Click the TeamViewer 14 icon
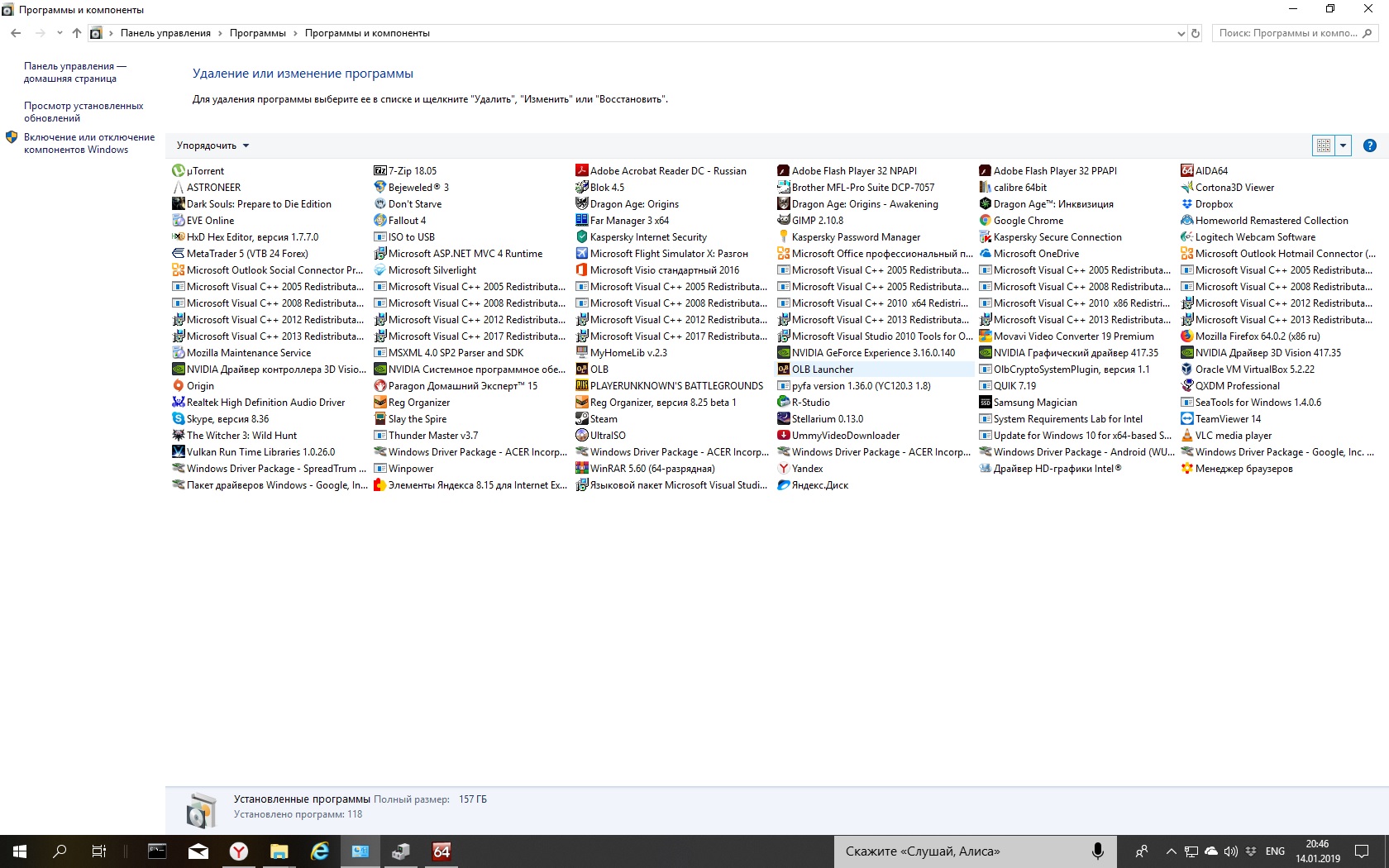This screenshot has width=1389, height=868. [x=1187, y=419]
